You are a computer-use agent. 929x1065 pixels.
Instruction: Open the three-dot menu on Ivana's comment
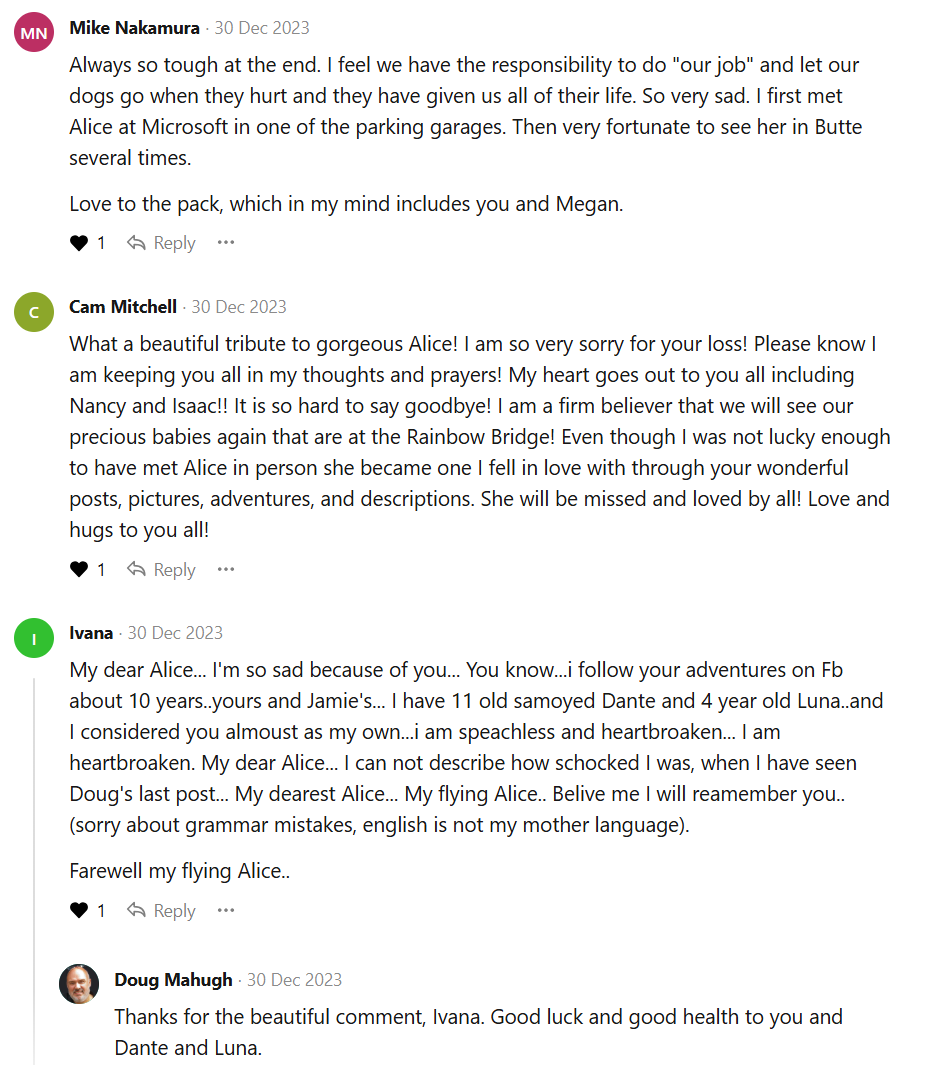click(226, 911)
